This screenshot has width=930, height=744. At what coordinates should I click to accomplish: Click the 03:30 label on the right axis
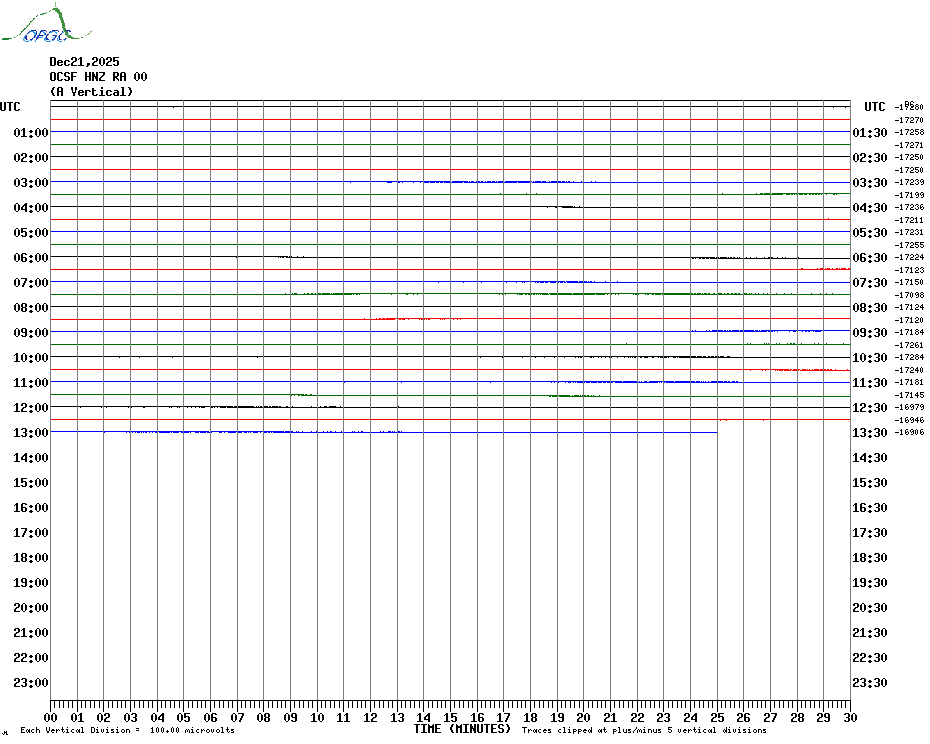pyautogui.click(x=868, y=182)
